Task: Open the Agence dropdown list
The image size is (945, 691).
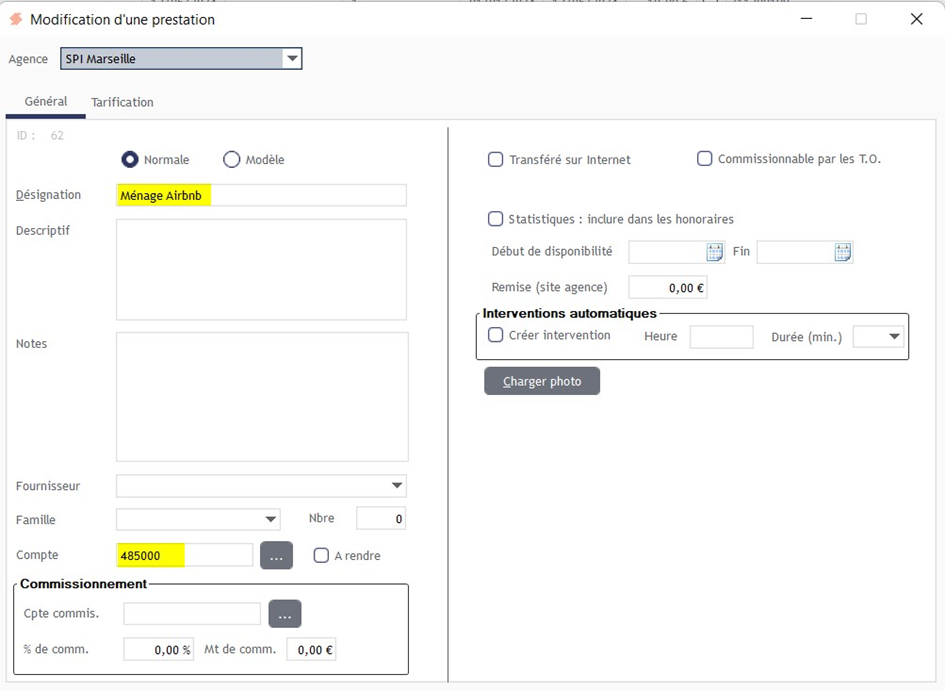Action: click(x=292, y=58)
